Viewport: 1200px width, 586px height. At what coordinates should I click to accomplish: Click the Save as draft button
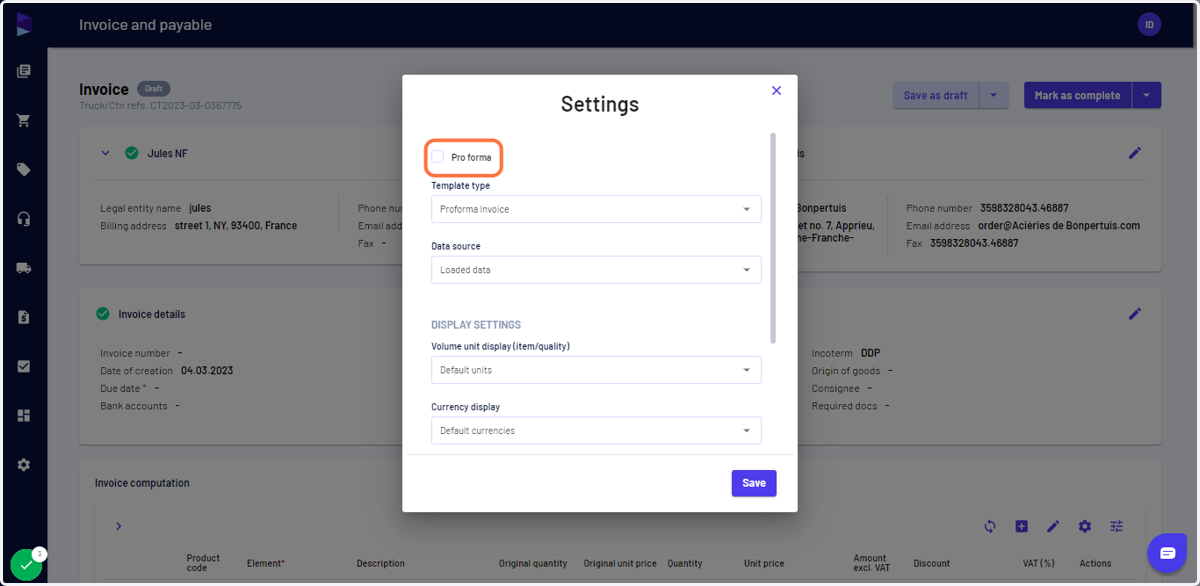tap(935, 96)
